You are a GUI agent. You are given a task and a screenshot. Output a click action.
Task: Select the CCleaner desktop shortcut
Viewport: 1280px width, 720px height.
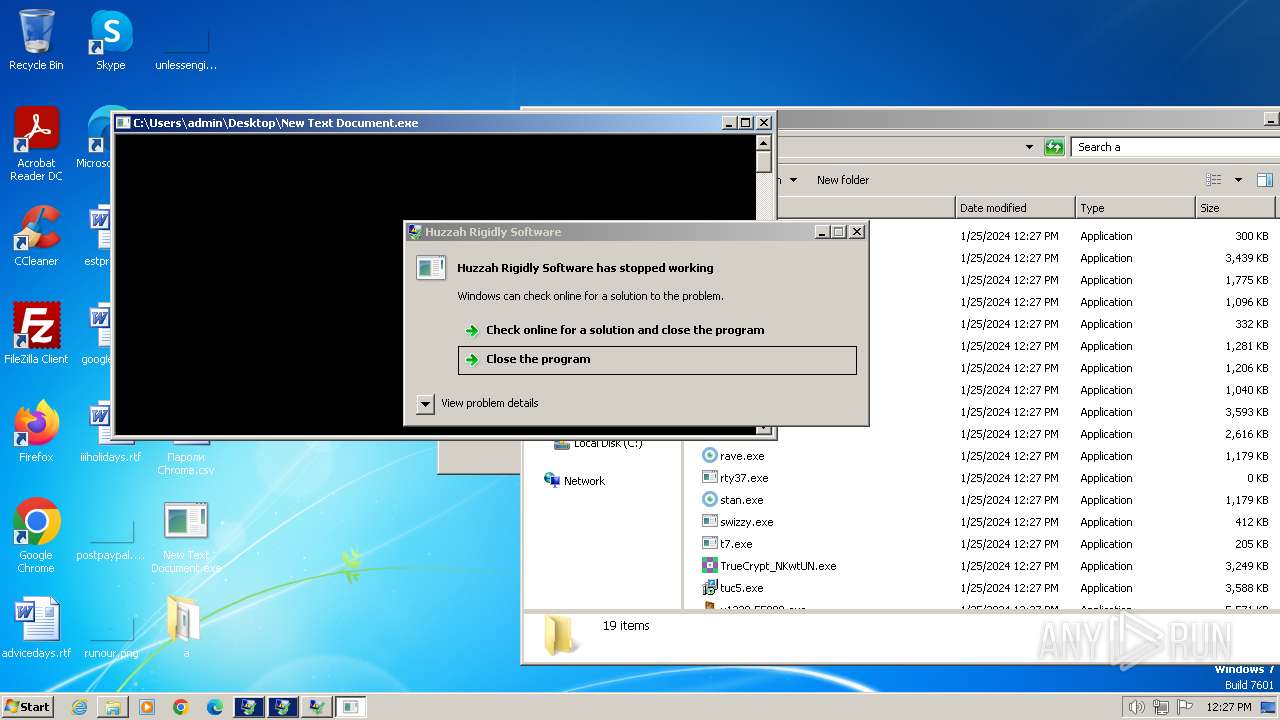(36, 236)
